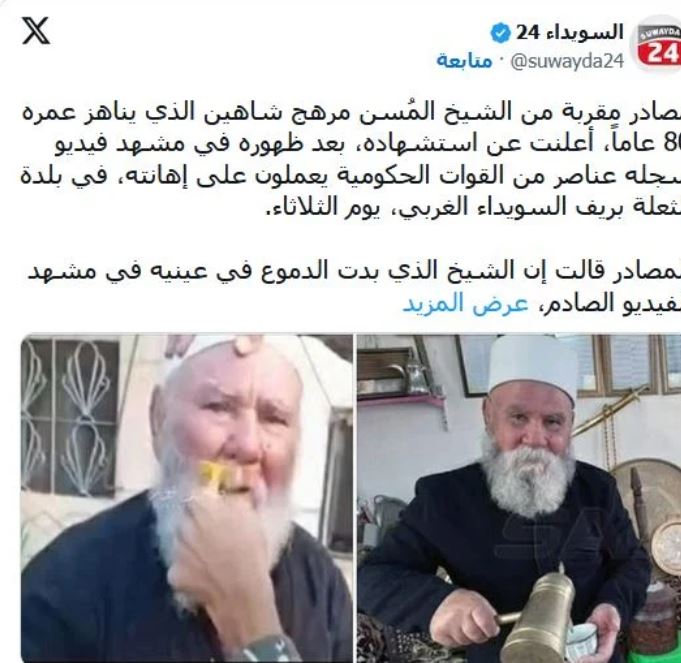
Task: Follow the account via متابعة
Action: [464, 61]
